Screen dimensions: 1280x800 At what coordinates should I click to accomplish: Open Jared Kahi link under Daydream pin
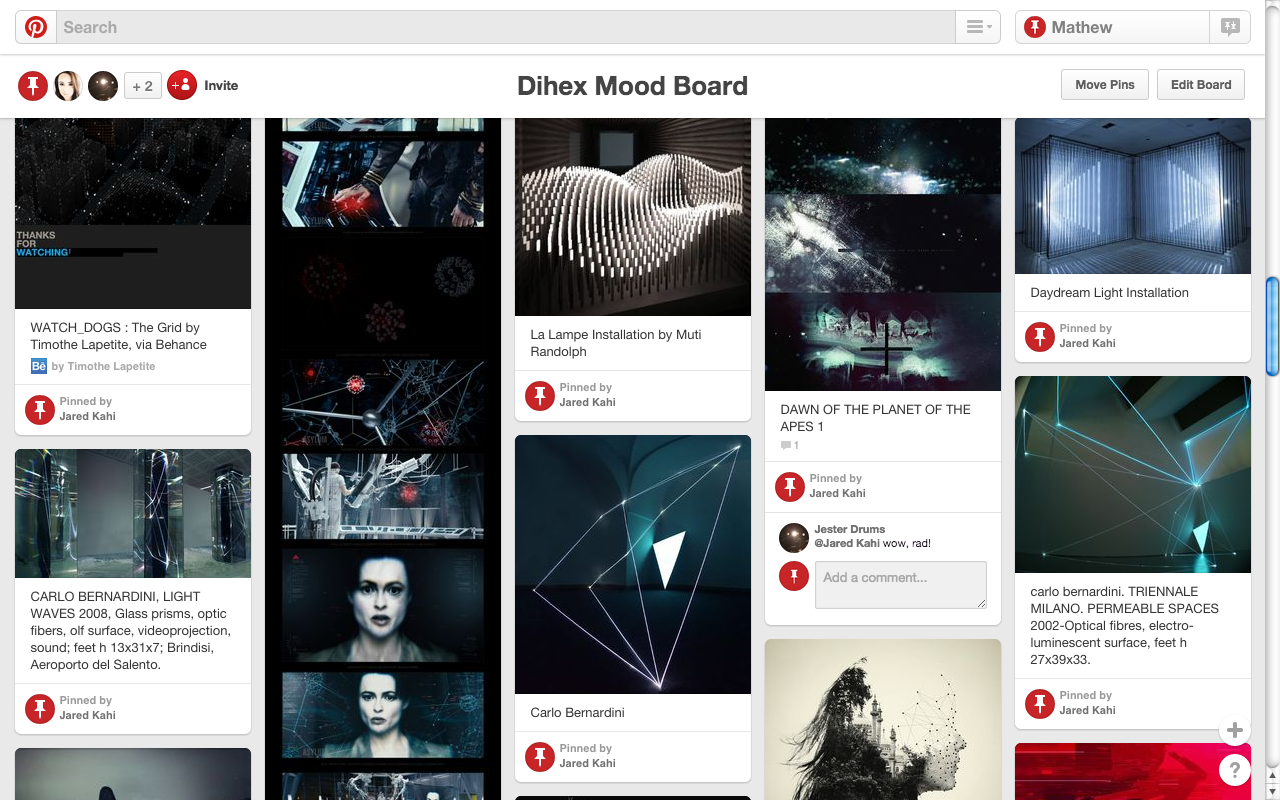1088,343
